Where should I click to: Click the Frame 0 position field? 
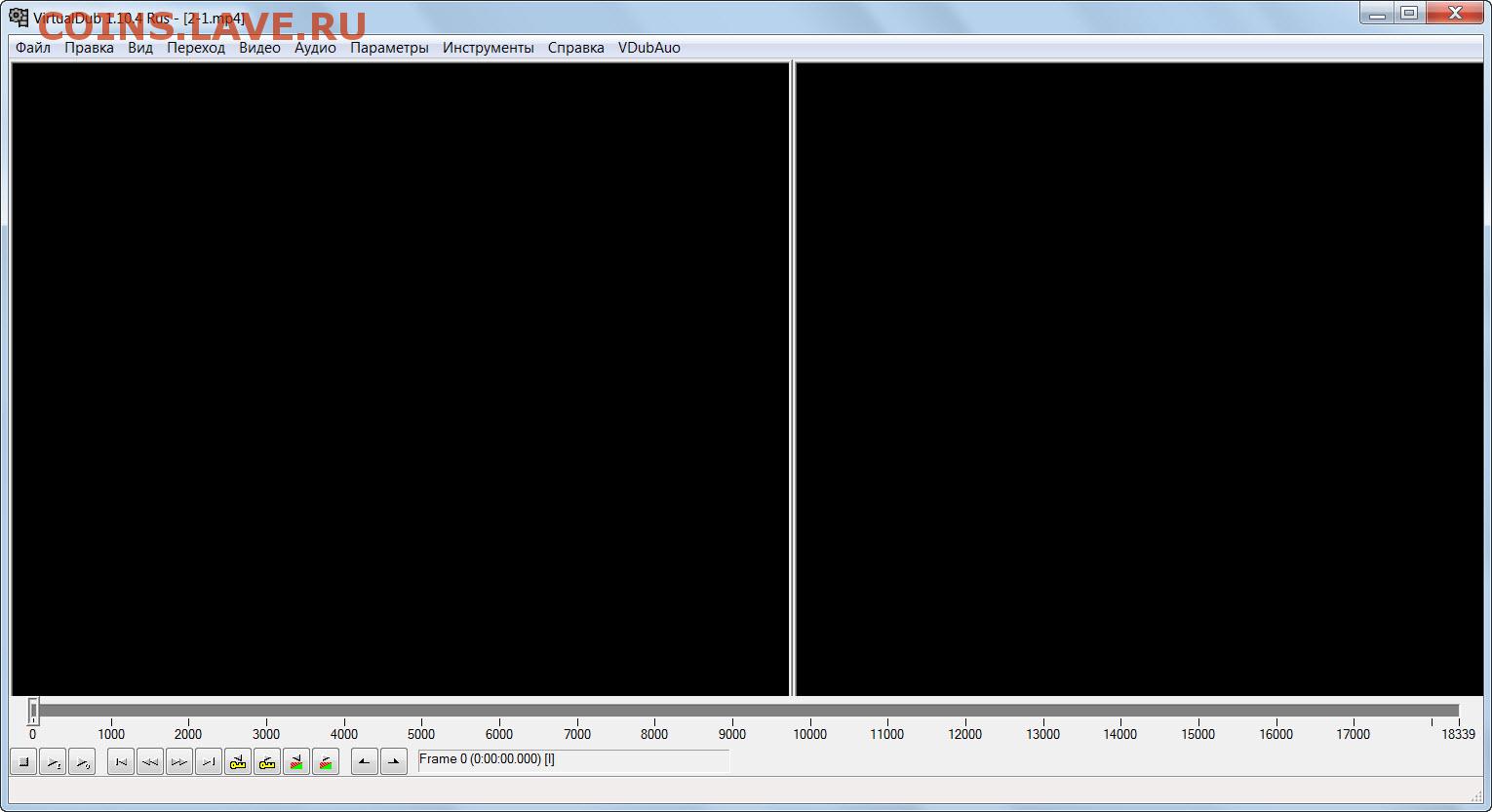pyautogui.click(x=573, y=760)
